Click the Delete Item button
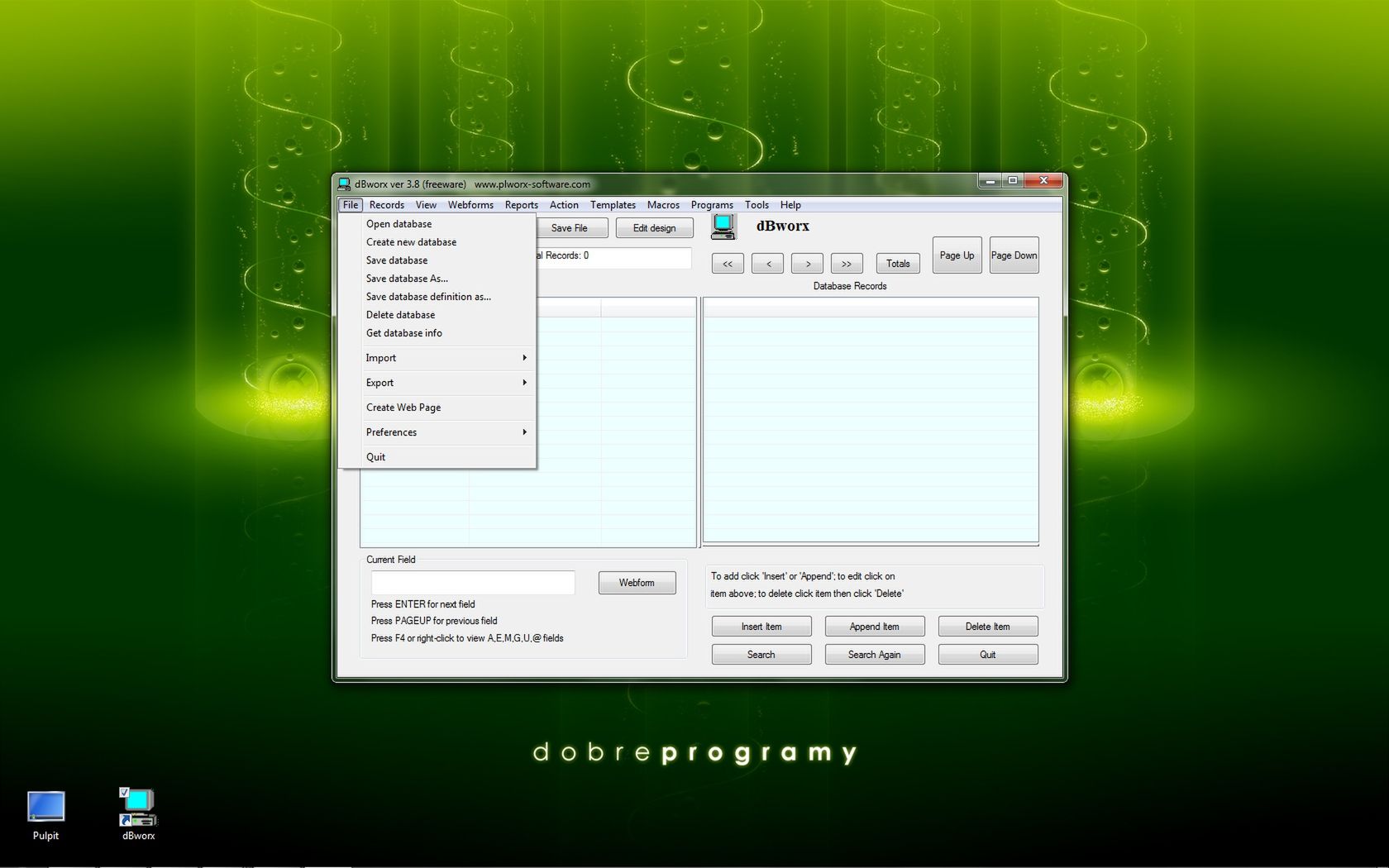This screenshot has height=868, width=1389. pyautogui.click(x=988, y=627)
